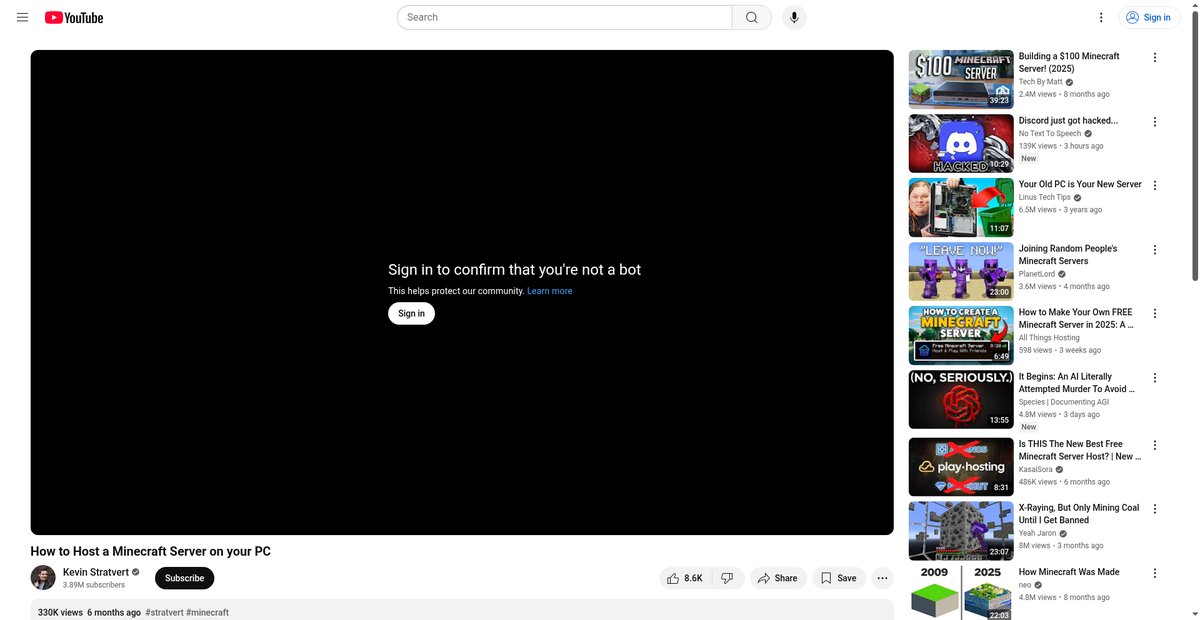This screenshot has height=620, width=1200.
Task: Open New Best Free Minecraft Server Host thumbnail
Action: coord(961,467)
